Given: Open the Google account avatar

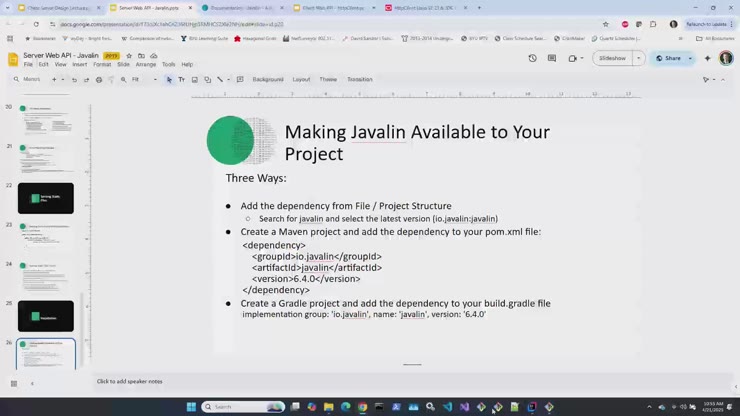Looking at the screenshot, I should [x=726, y=58].
